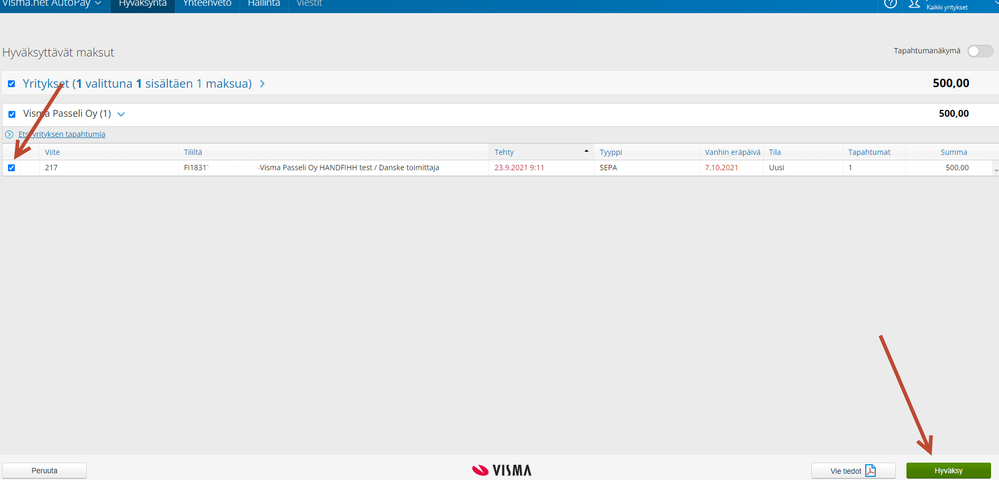Open the Kaikki yritykset company selector
The width and height of the screenshot is (999, 480).
coord(947,7)
